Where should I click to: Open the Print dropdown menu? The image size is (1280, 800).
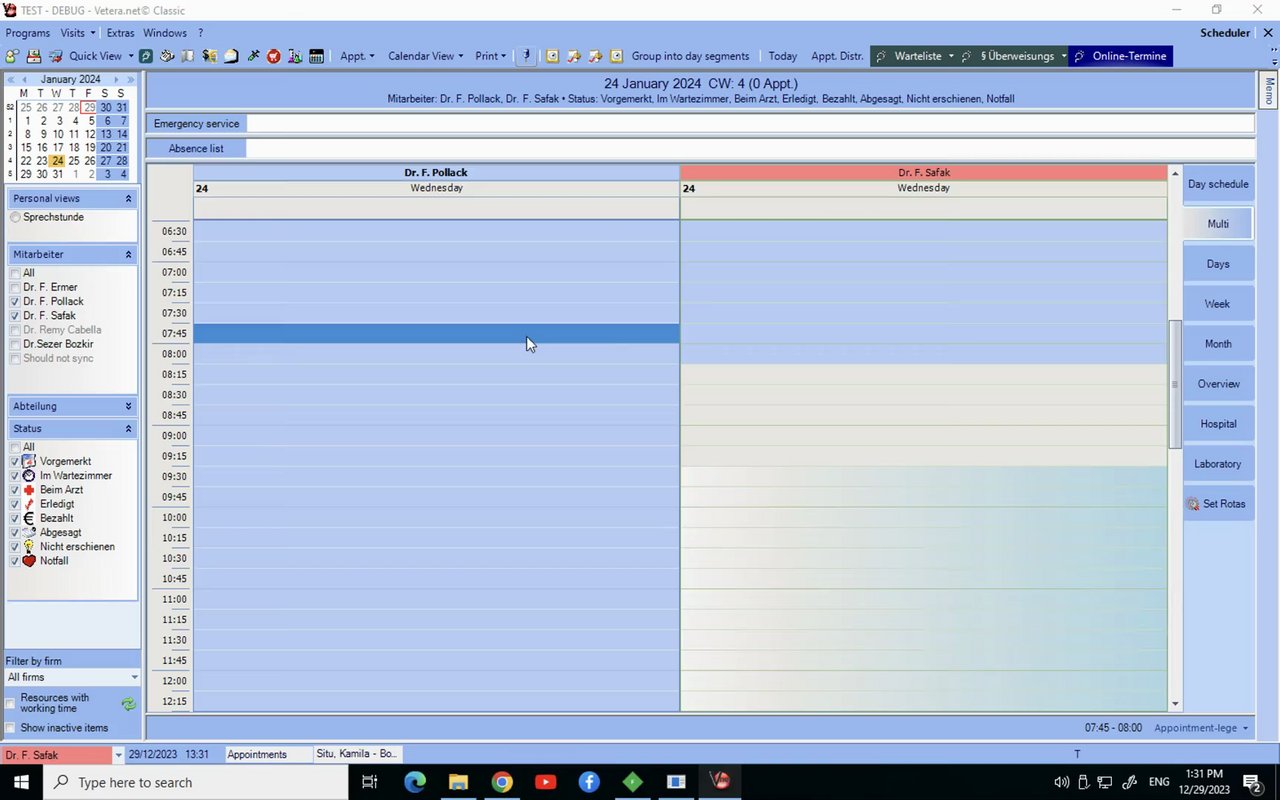click(x=491, y=56)
